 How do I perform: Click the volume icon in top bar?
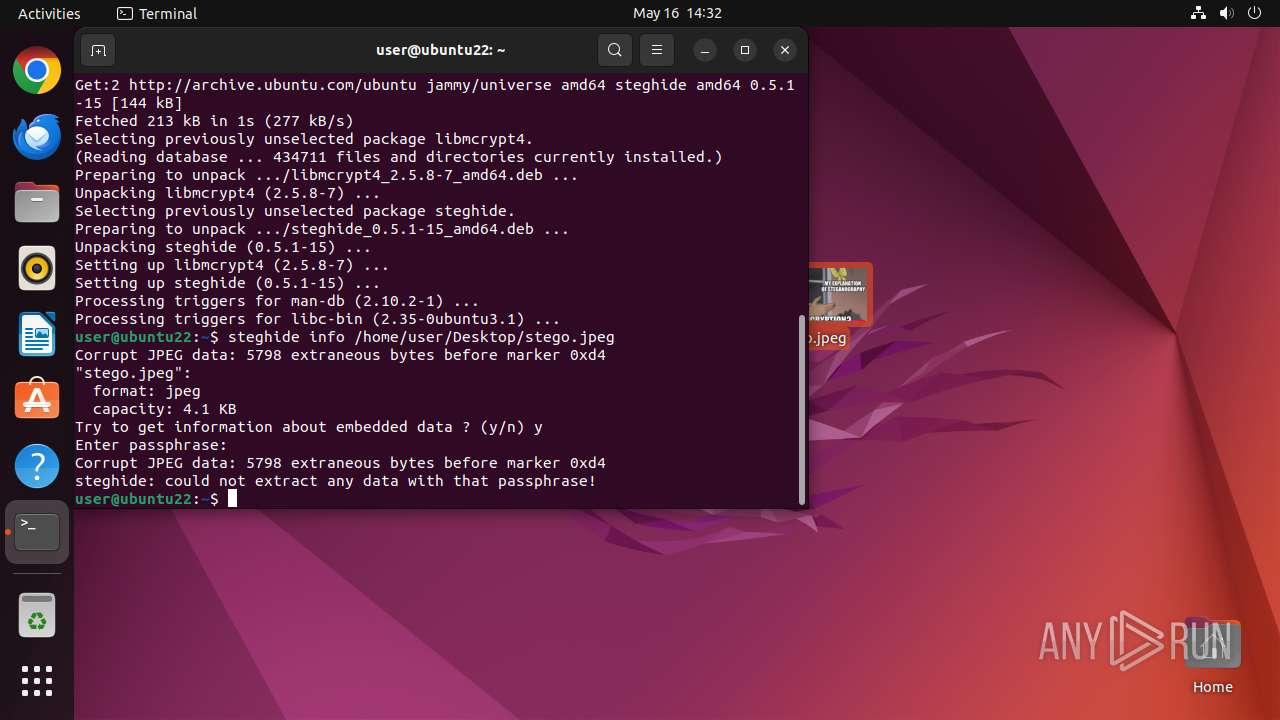pyautogui.click(x=1227, y=13)
